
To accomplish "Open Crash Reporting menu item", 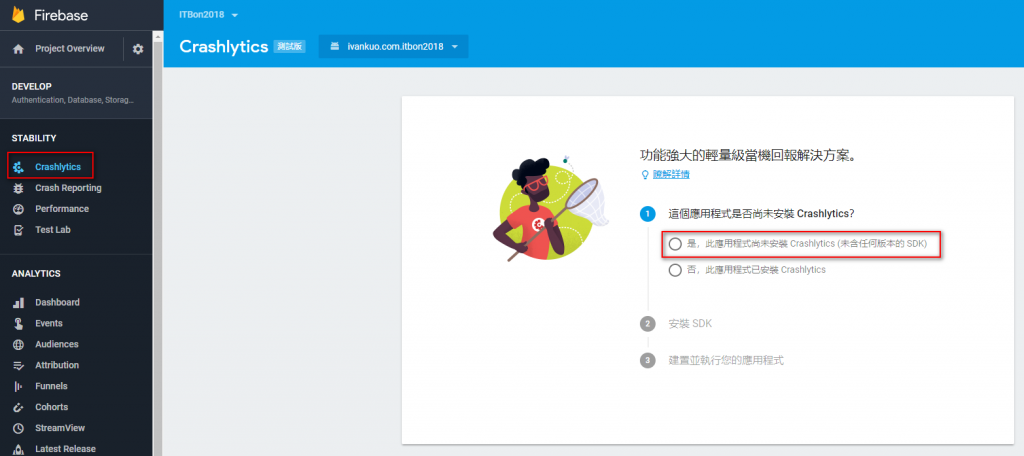I will (x=68, y=188).
